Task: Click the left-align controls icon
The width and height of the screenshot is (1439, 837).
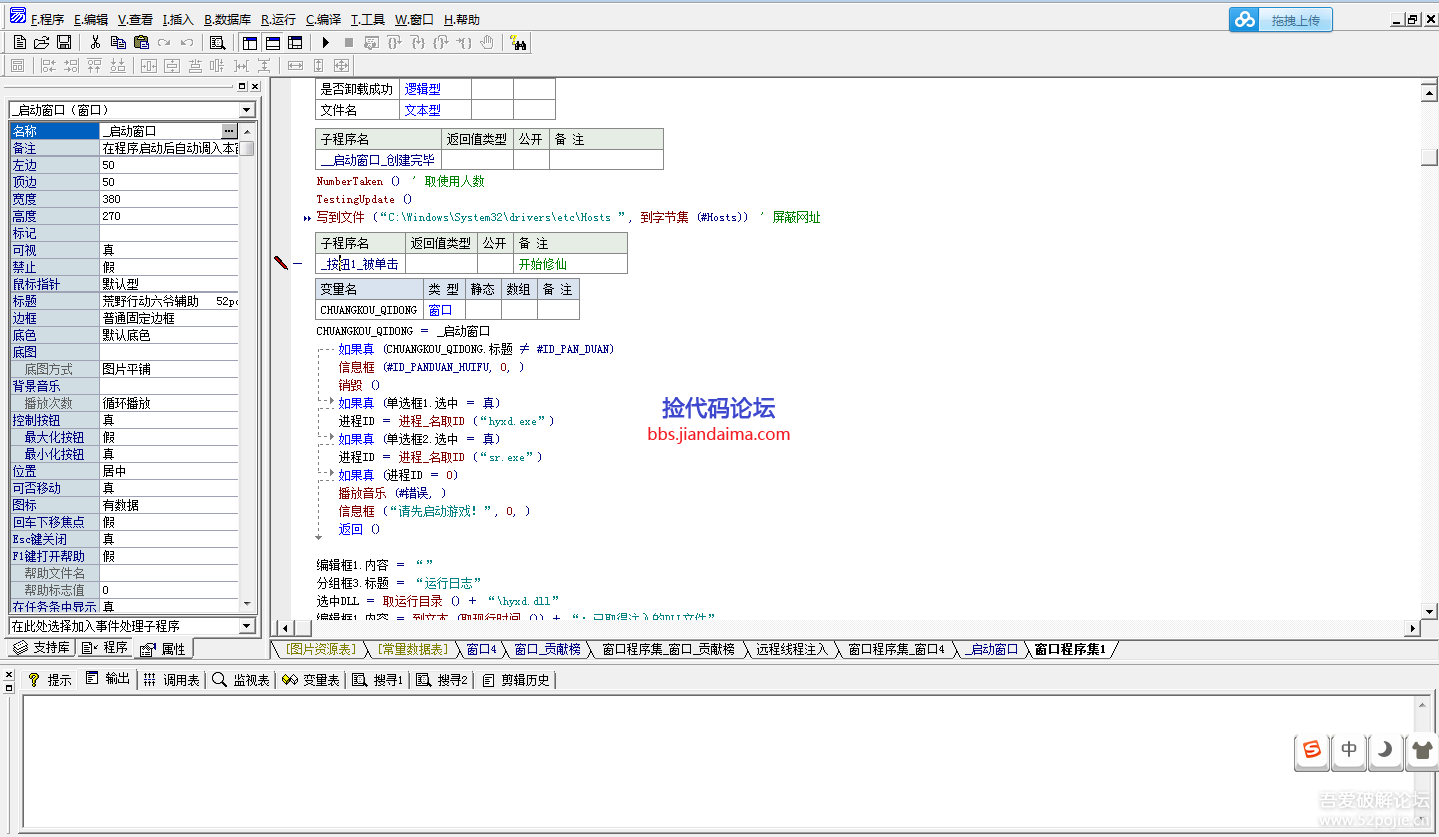Action: click(x=48, y=66)
